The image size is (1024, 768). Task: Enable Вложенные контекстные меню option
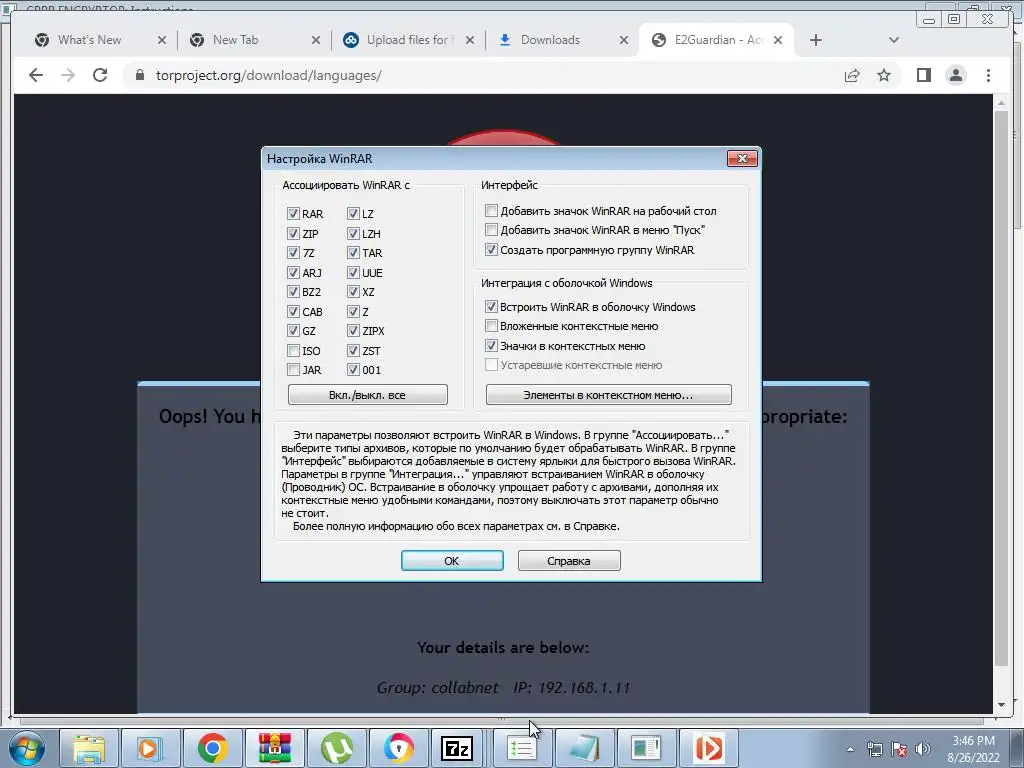coord(491,325)
